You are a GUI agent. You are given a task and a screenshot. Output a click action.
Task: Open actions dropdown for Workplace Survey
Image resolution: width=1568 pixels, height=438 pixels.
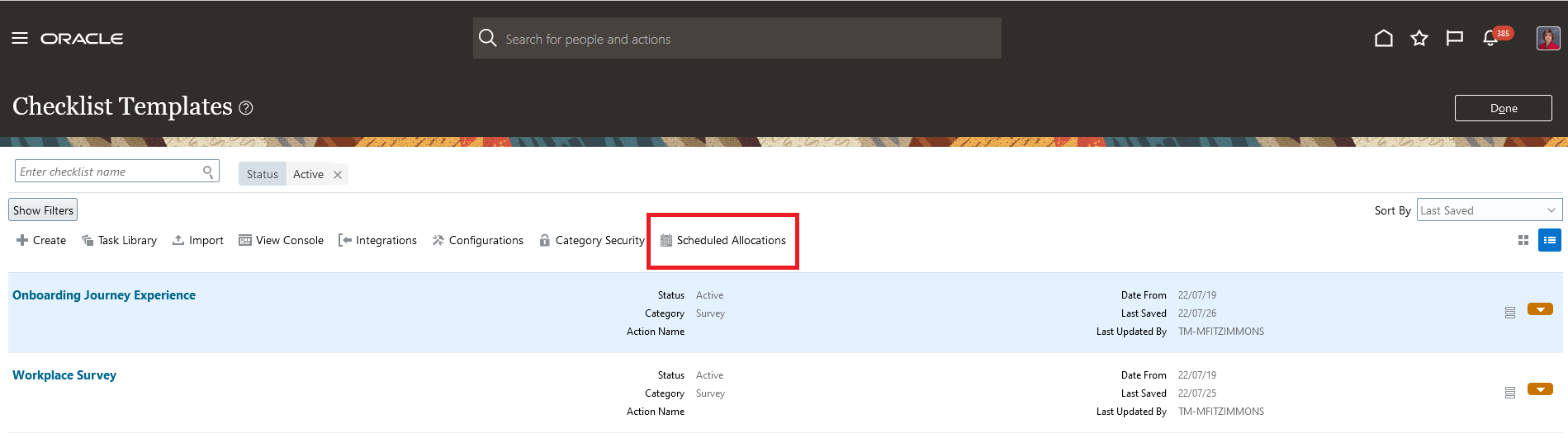coord(1540,389)
